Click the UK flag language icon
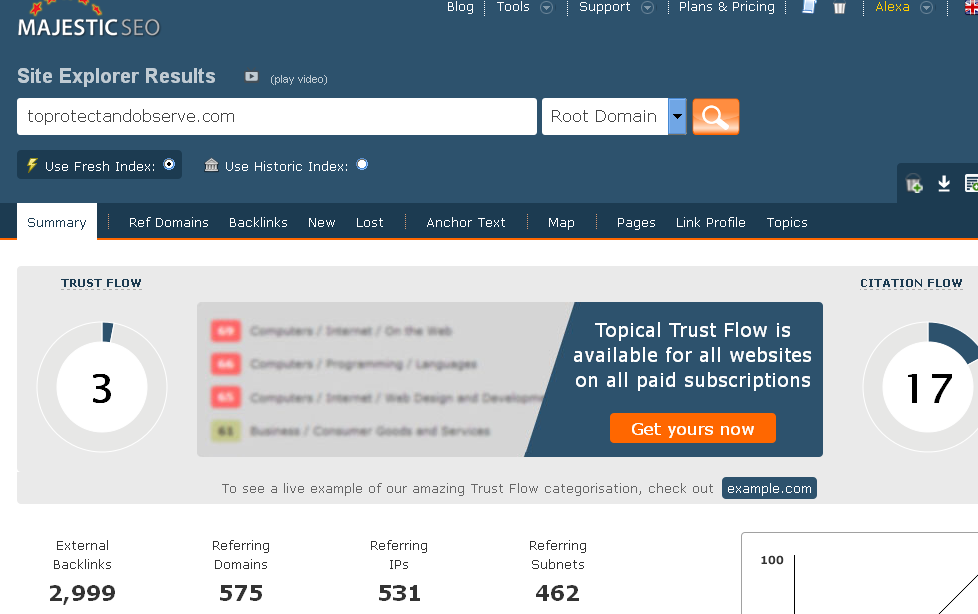This screenshot has height=614, width=978. (x=971, y=7)
